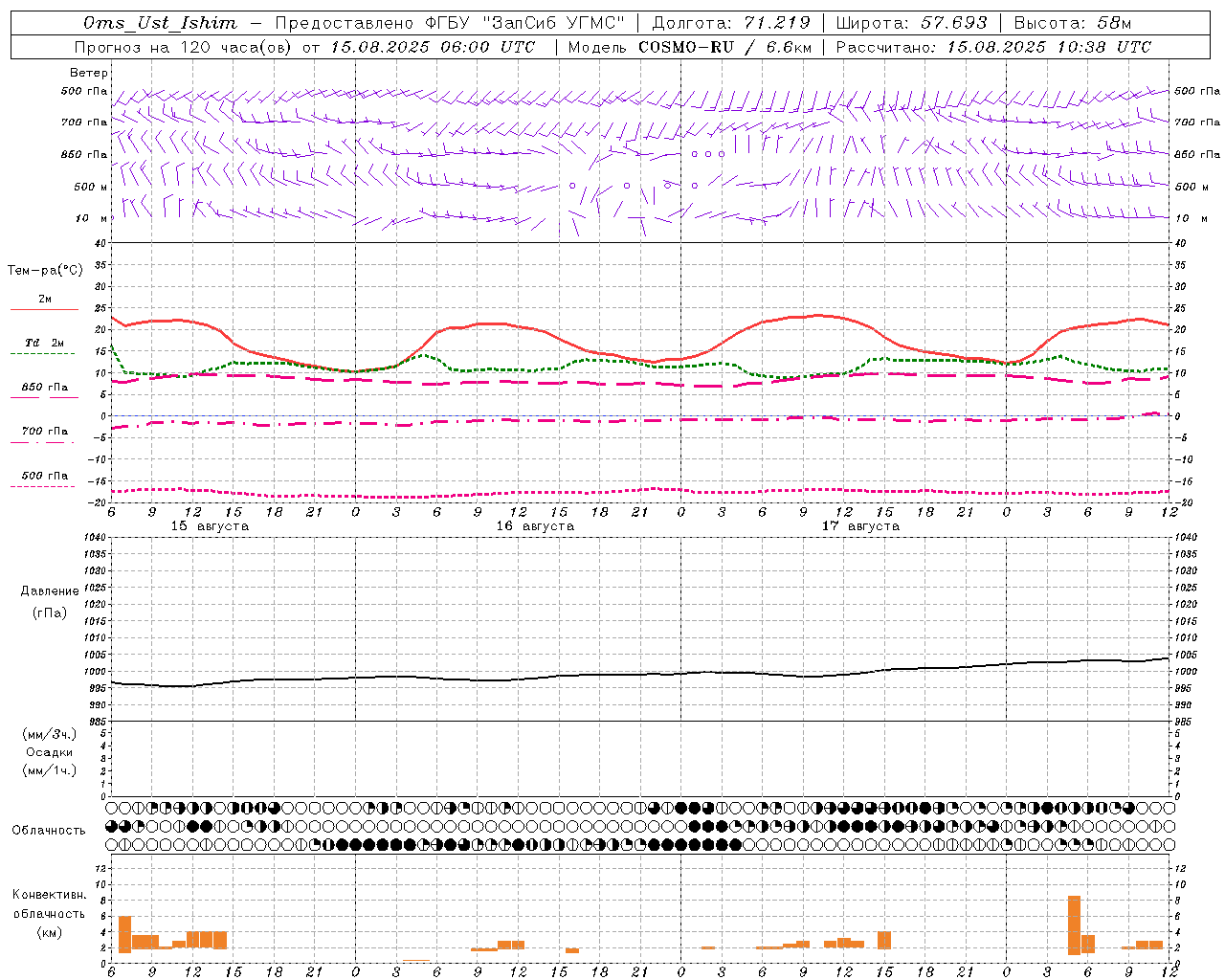Image resolution: width=1225 pixels, height=980 pixels.
Task: Click the Облачность panel label
Action: [49, 831]
